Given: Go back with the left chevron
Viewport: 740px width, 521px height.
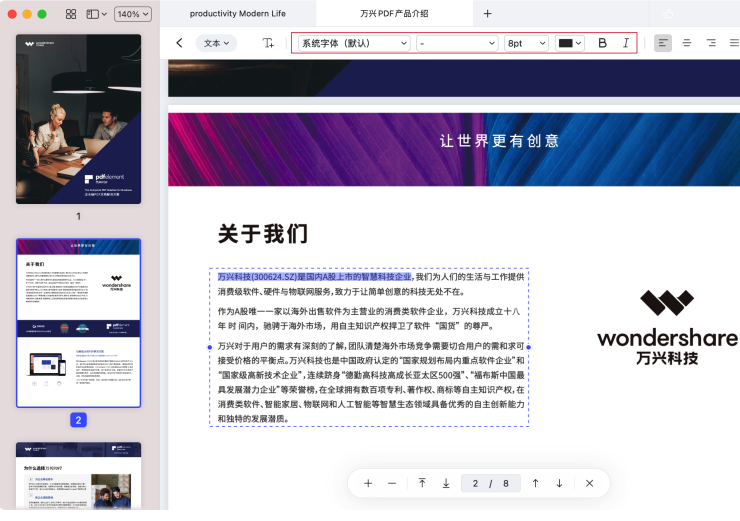Looking at the screenshot, I should (179, 43).
